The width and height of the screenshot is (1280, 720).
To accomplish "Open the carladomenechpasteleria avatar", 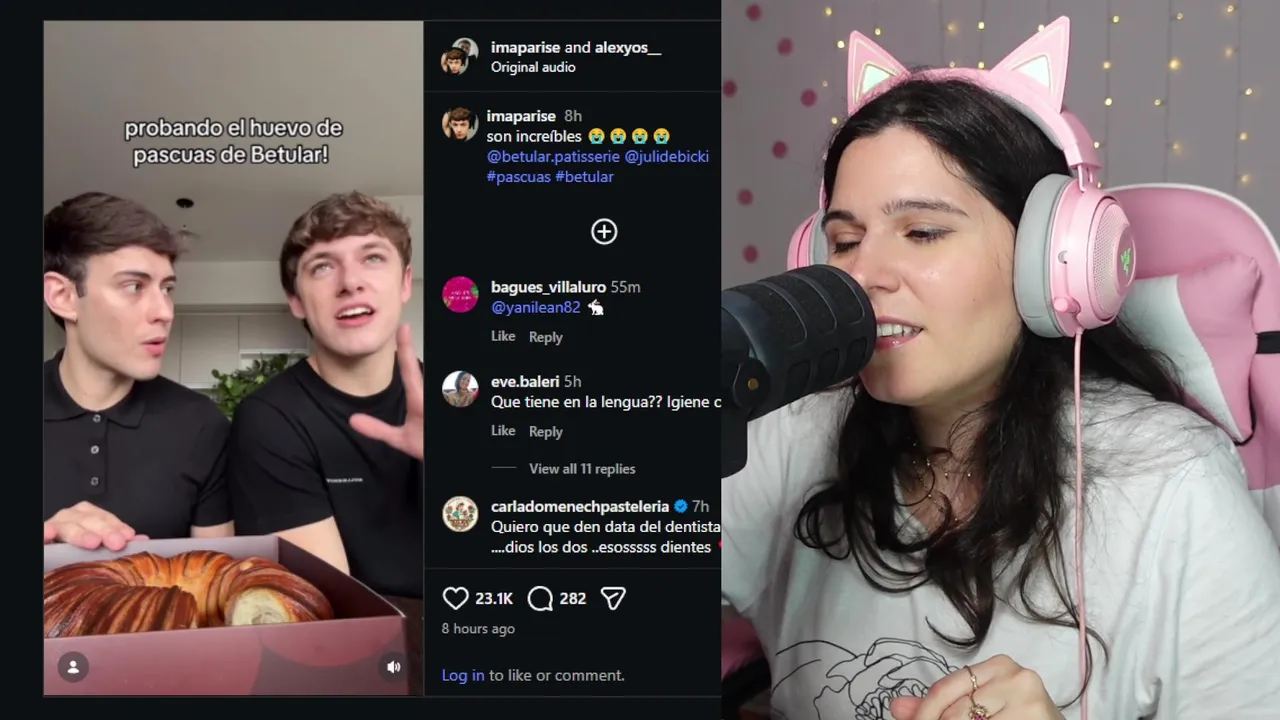I will pos(460,514).
